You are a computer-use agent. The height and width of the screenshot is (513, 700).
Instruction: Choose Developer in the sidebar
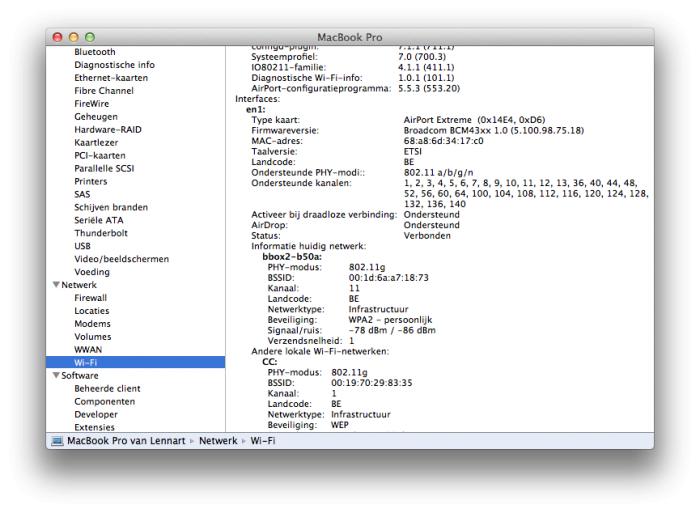click(96, 414)
